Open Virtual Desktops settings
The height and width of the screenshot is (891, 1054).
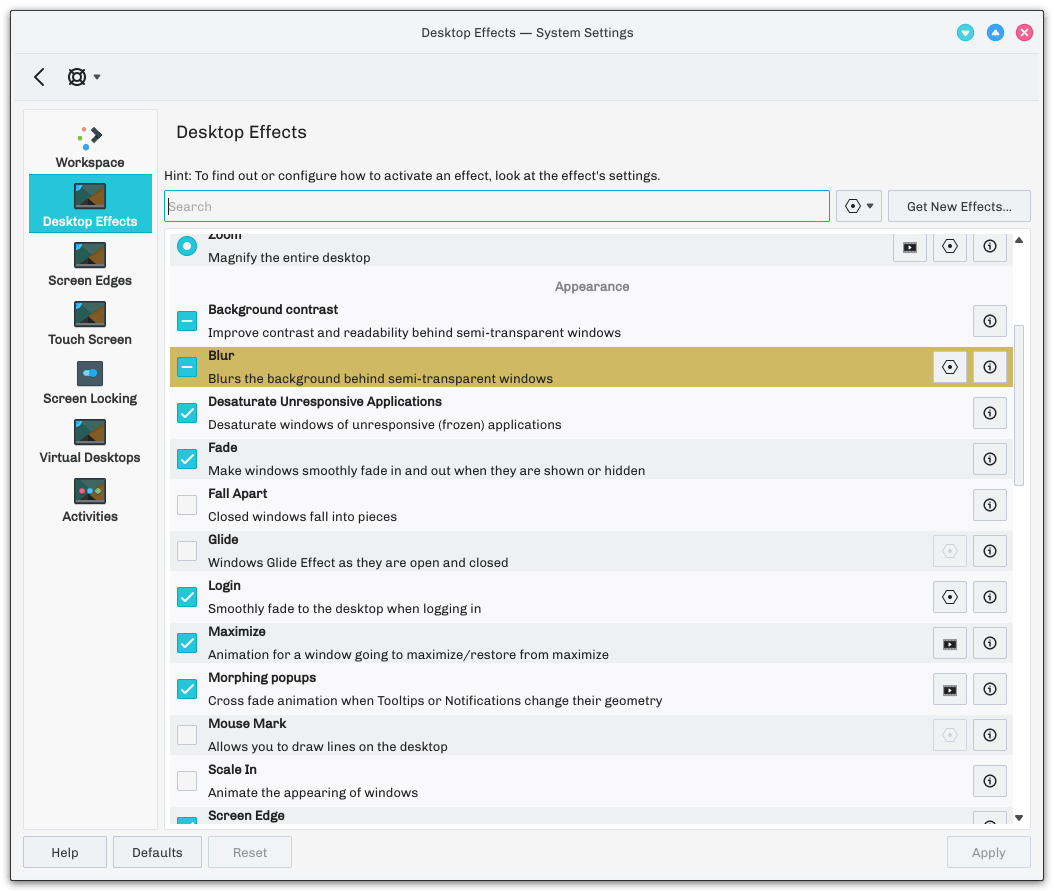[x=90, y=441]
